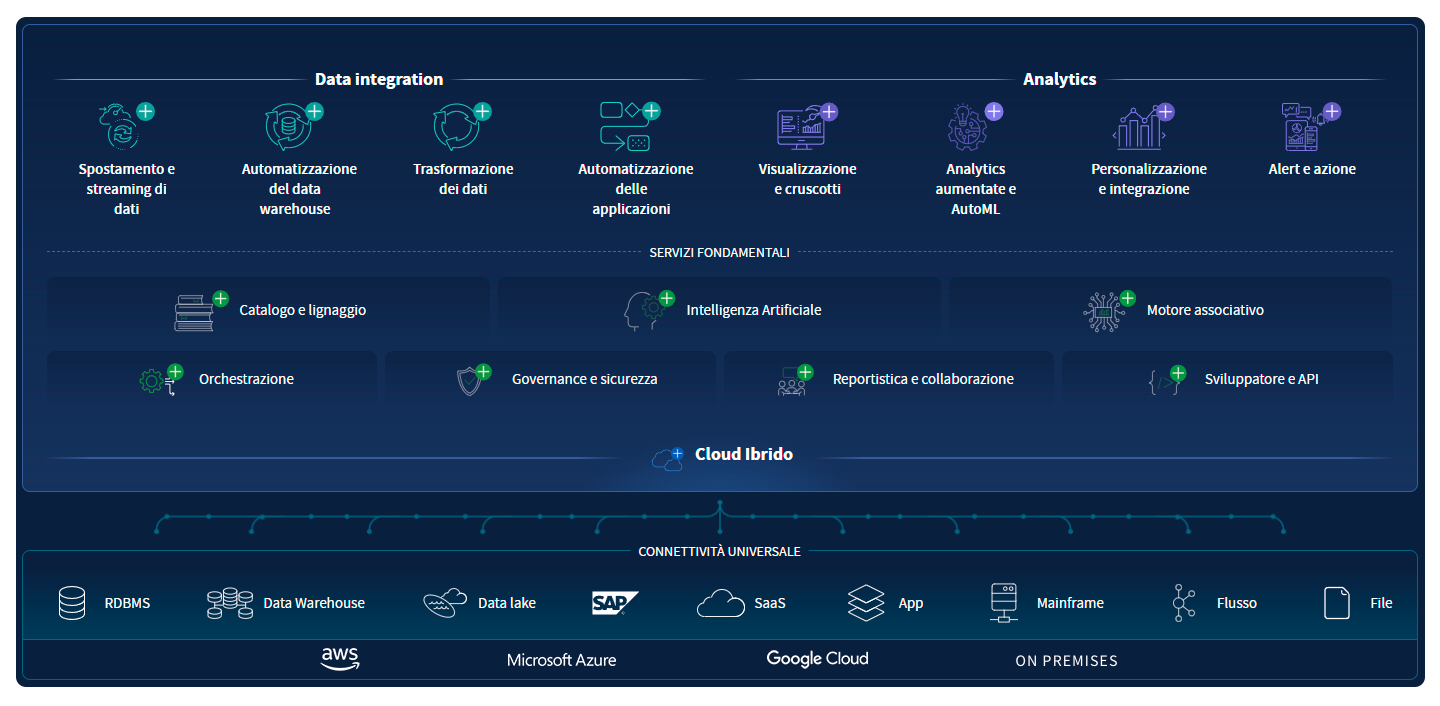The width and height of the screenshot is (1440, 706).
Task: Select the Data lake label
Action: (507, 603)
